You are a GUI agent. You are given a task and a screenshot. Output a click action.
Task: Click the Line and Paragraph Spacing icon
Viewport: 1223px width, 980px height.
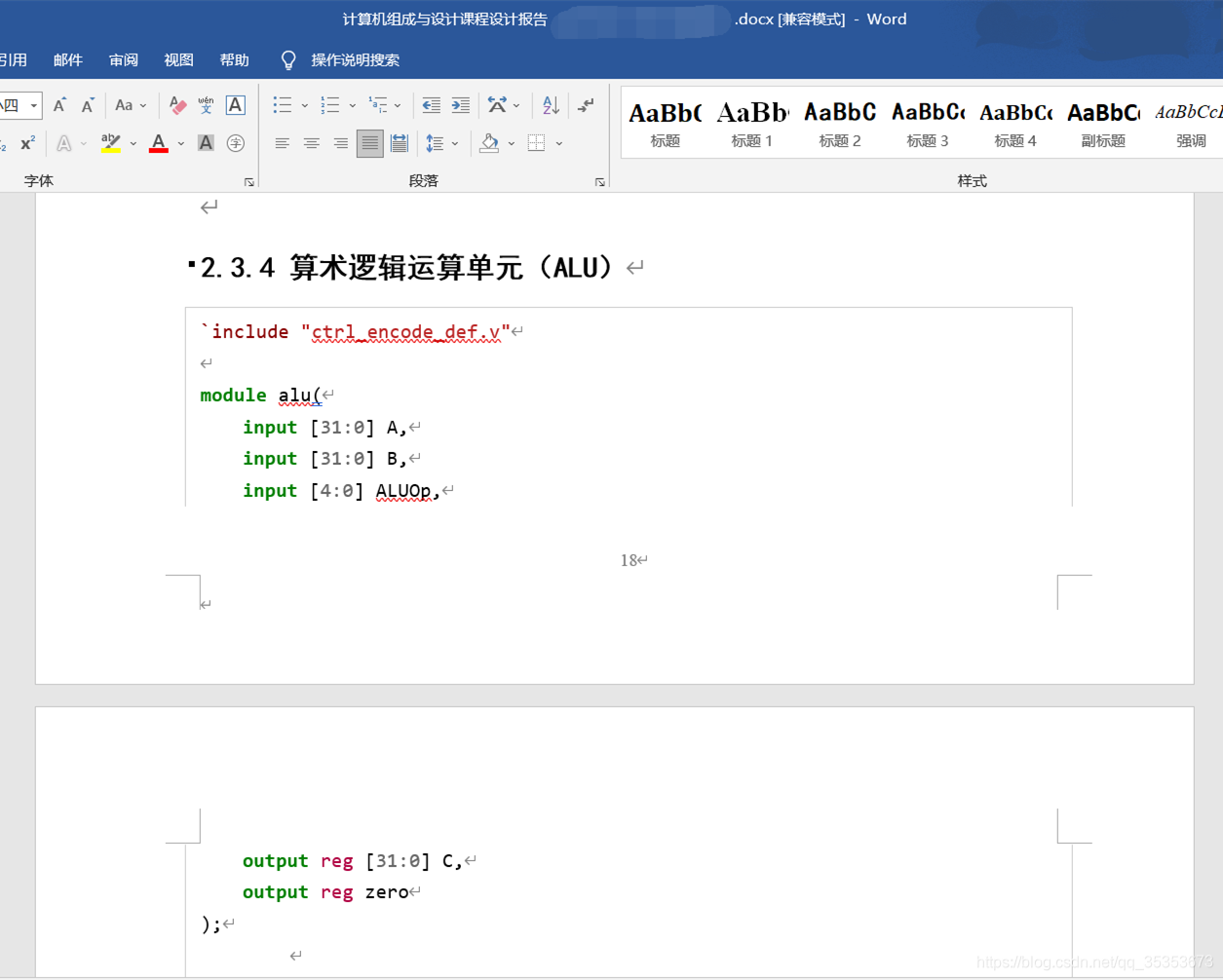(x=435, y=143)
